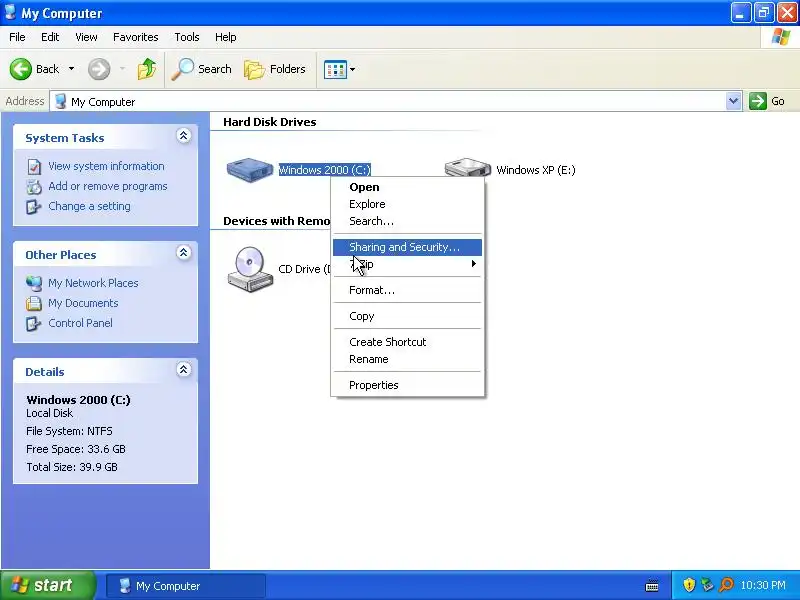This screenshot has width=800, height=600.
Task: Open the Help menu
Action: pos(226,37)
